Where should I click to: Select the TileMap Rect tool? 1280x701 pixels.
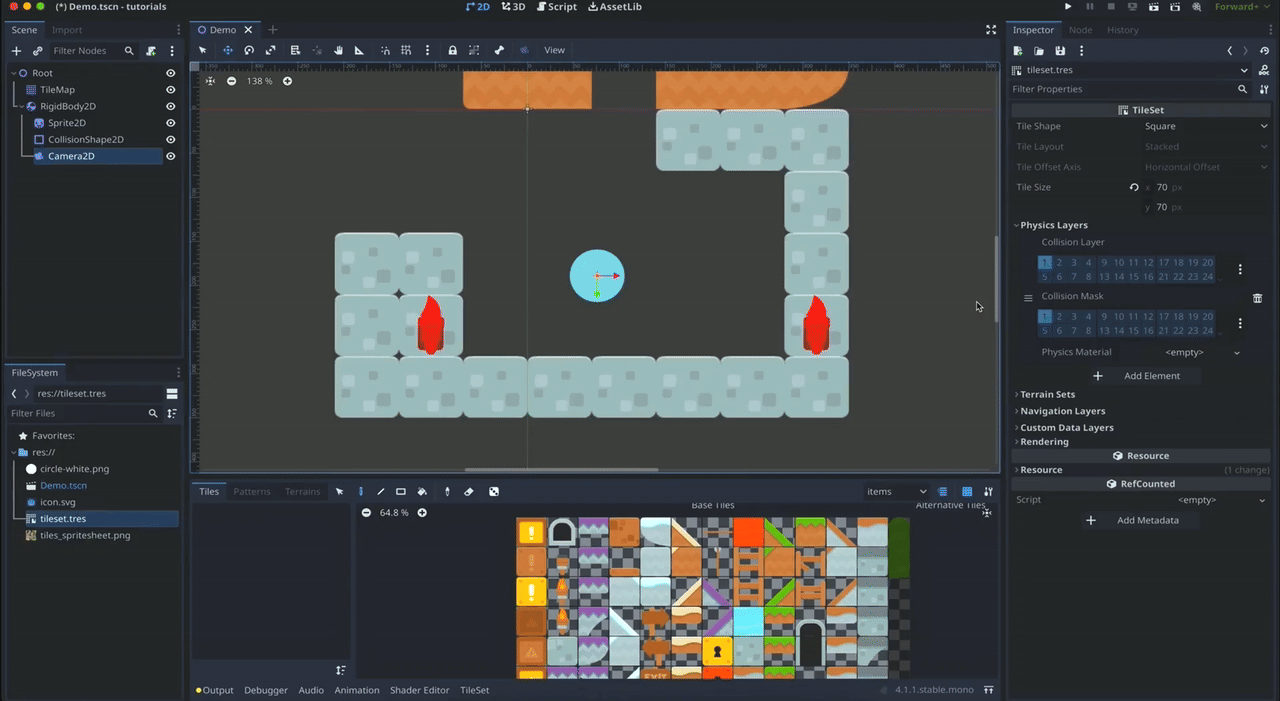coord(401,491)
